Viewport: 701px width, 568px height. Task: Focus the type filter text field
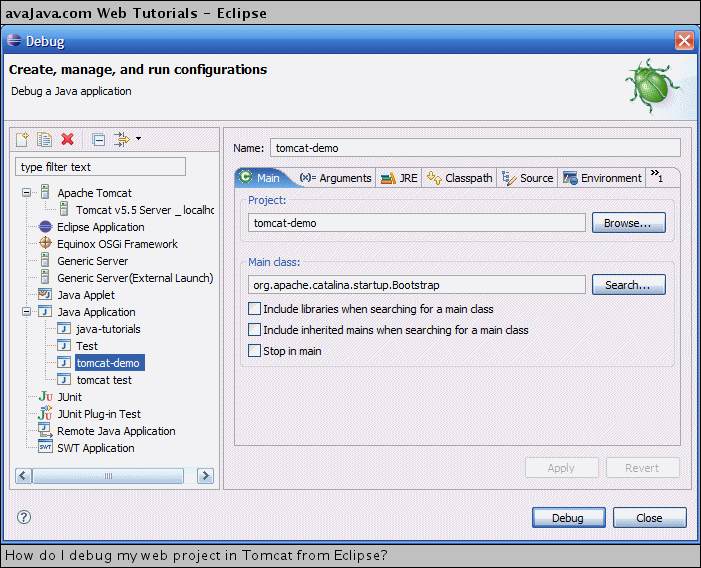(x=101, y=167)
